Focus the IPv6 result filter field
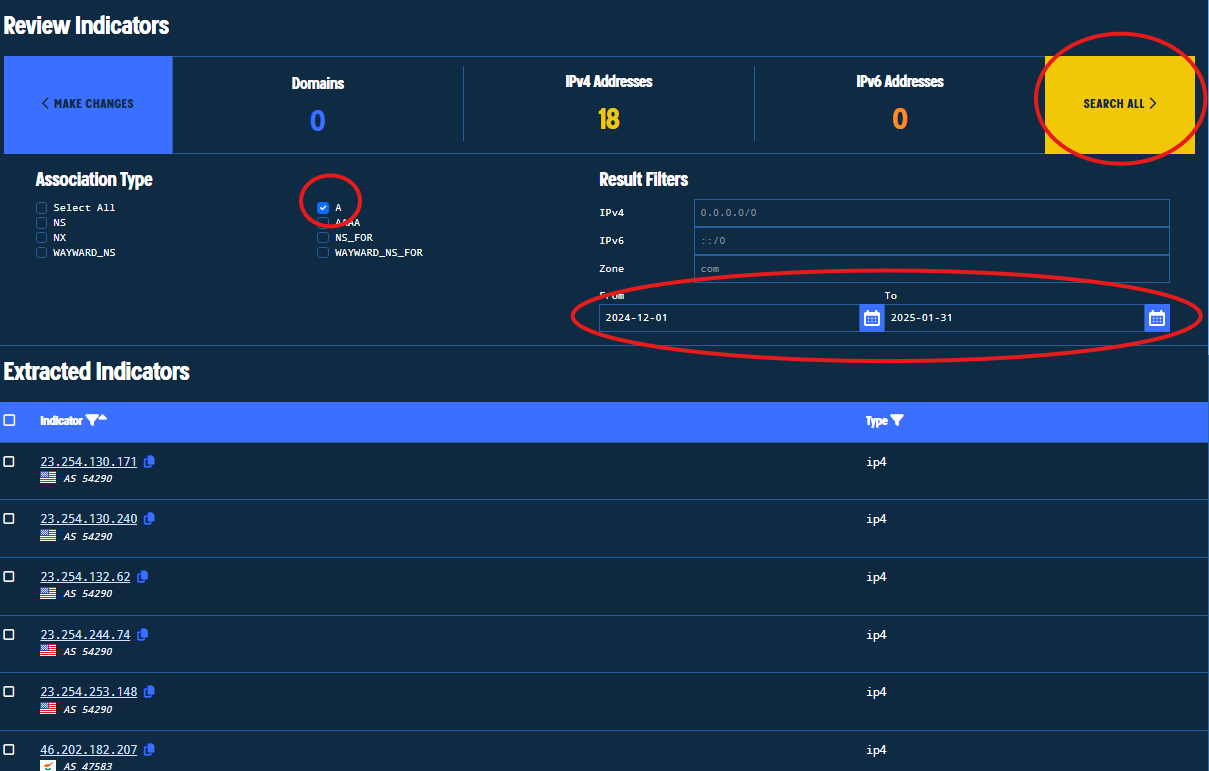 [931, 241]
